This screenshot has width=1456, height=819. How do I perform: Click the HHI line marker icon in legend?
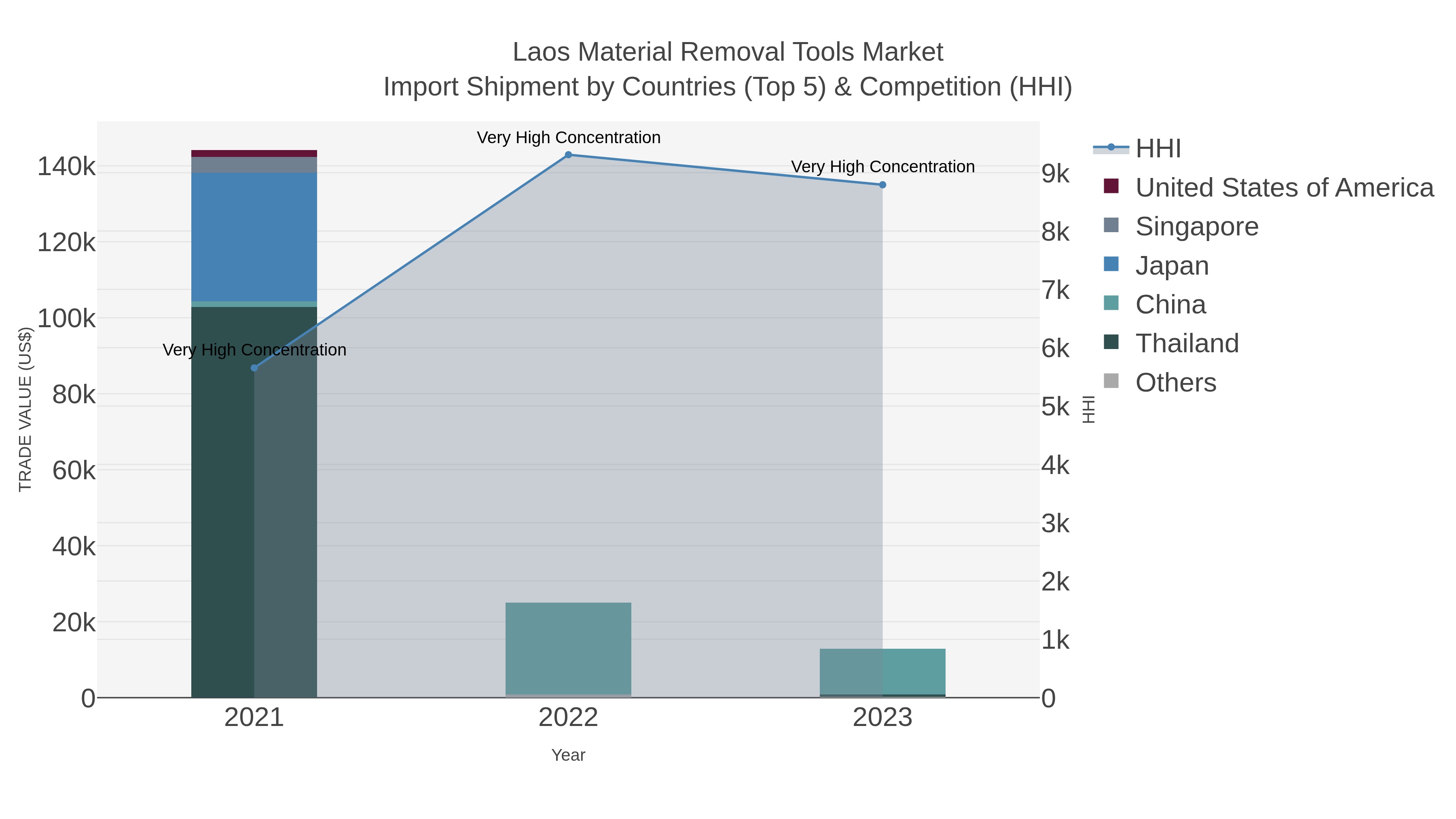coord(1111,148)
